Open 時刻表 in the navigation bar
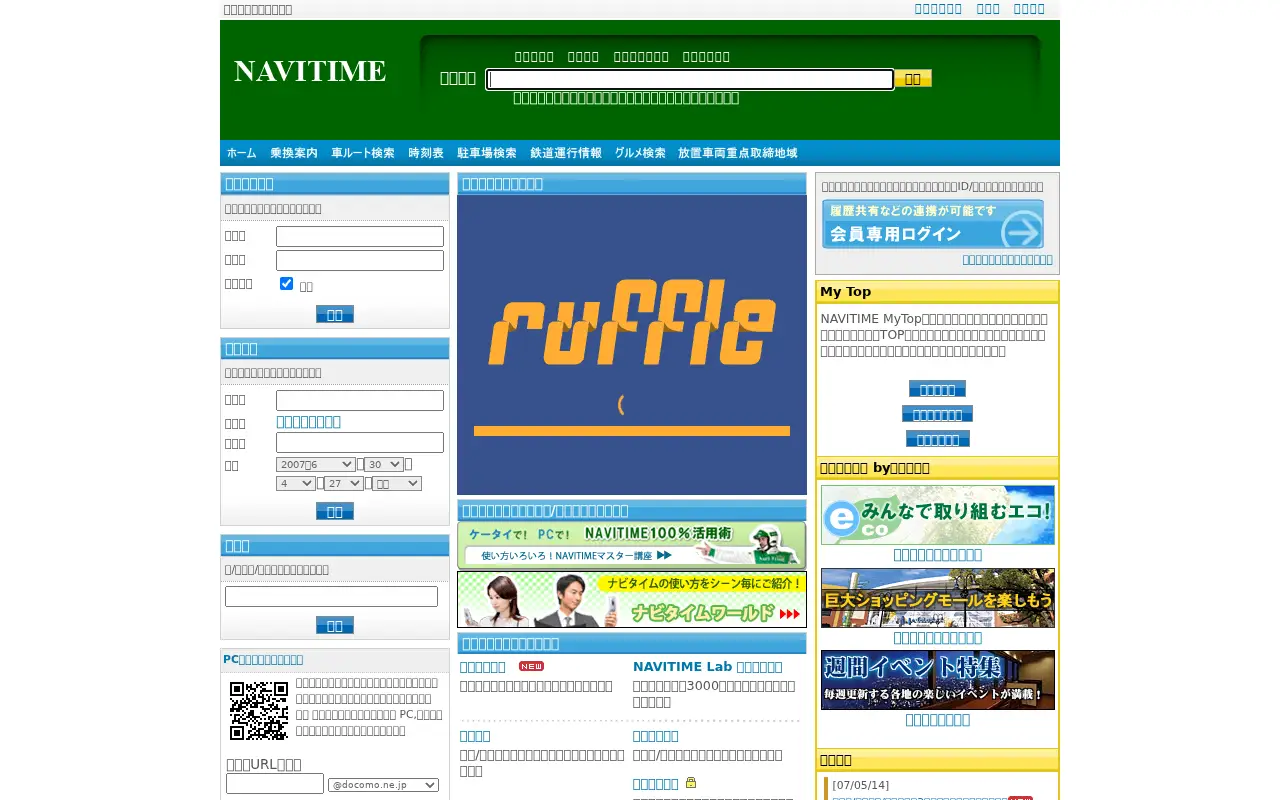The height and width of the screenshot is (800, 1280). (x=426, y=153)
